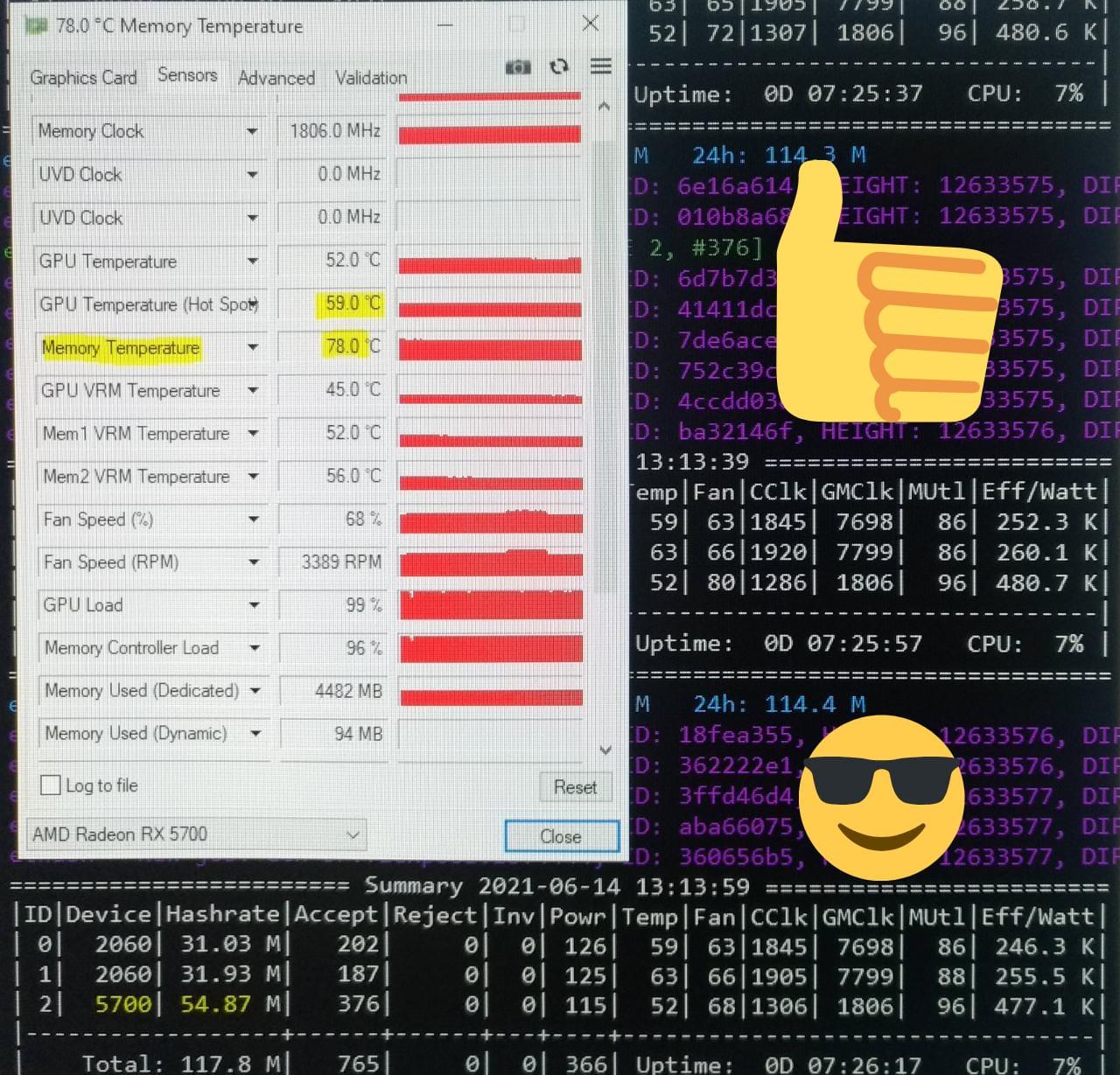The image size is (1120, 1075).
Task: Click the yellow 5700 device entry in terminal
Action: pyautogui.click(x=125, y=1004)
